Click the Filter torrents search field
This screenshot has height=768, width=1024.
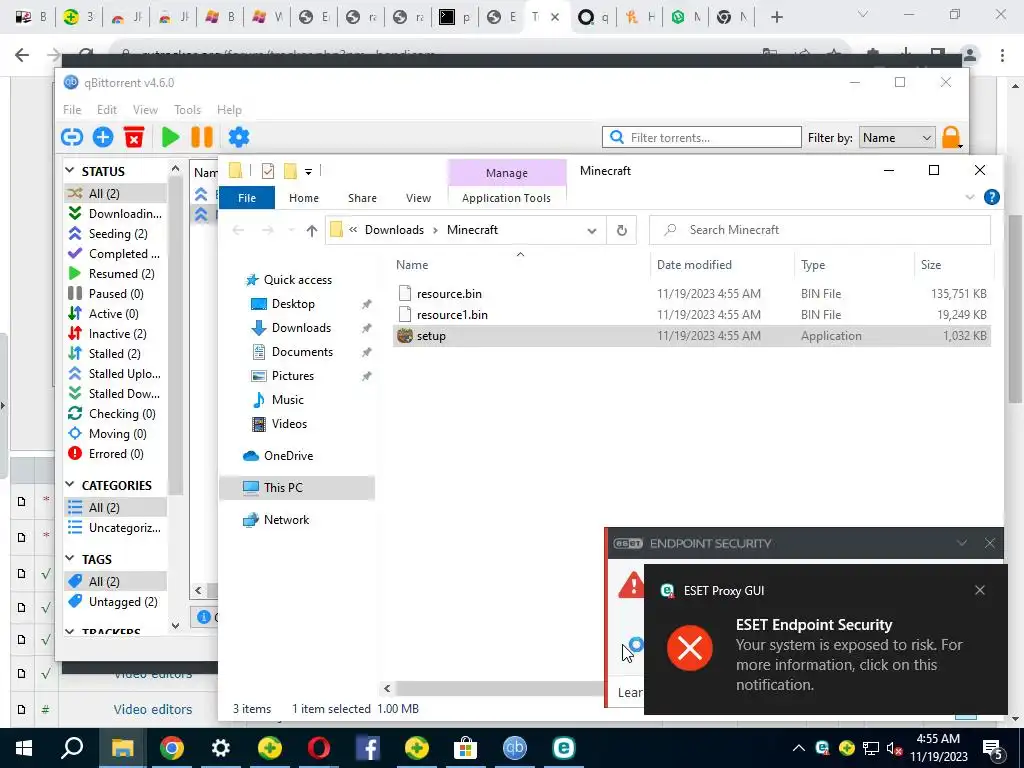click(701, 137)
